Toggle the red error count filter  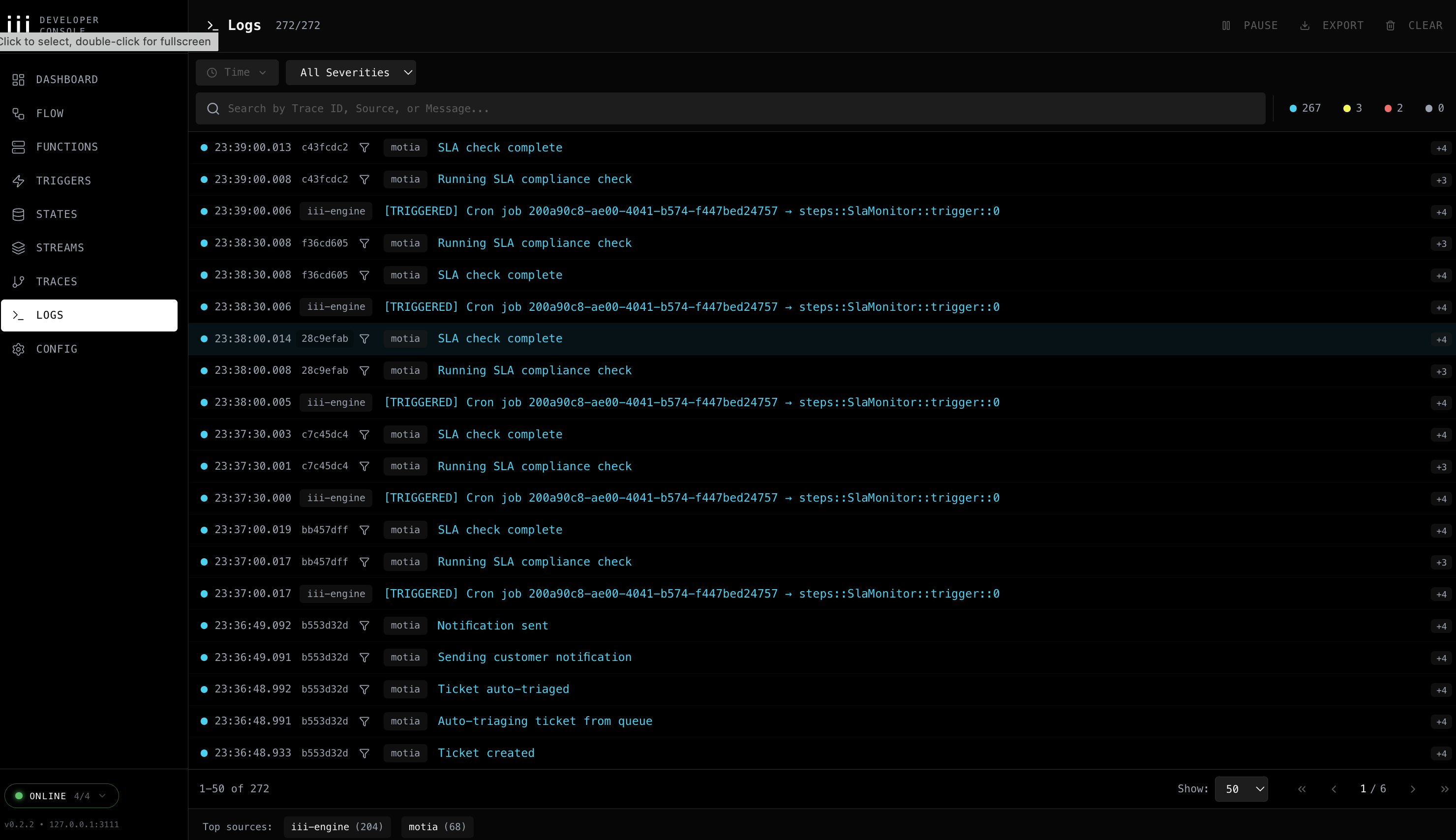tap(1394, 109)
